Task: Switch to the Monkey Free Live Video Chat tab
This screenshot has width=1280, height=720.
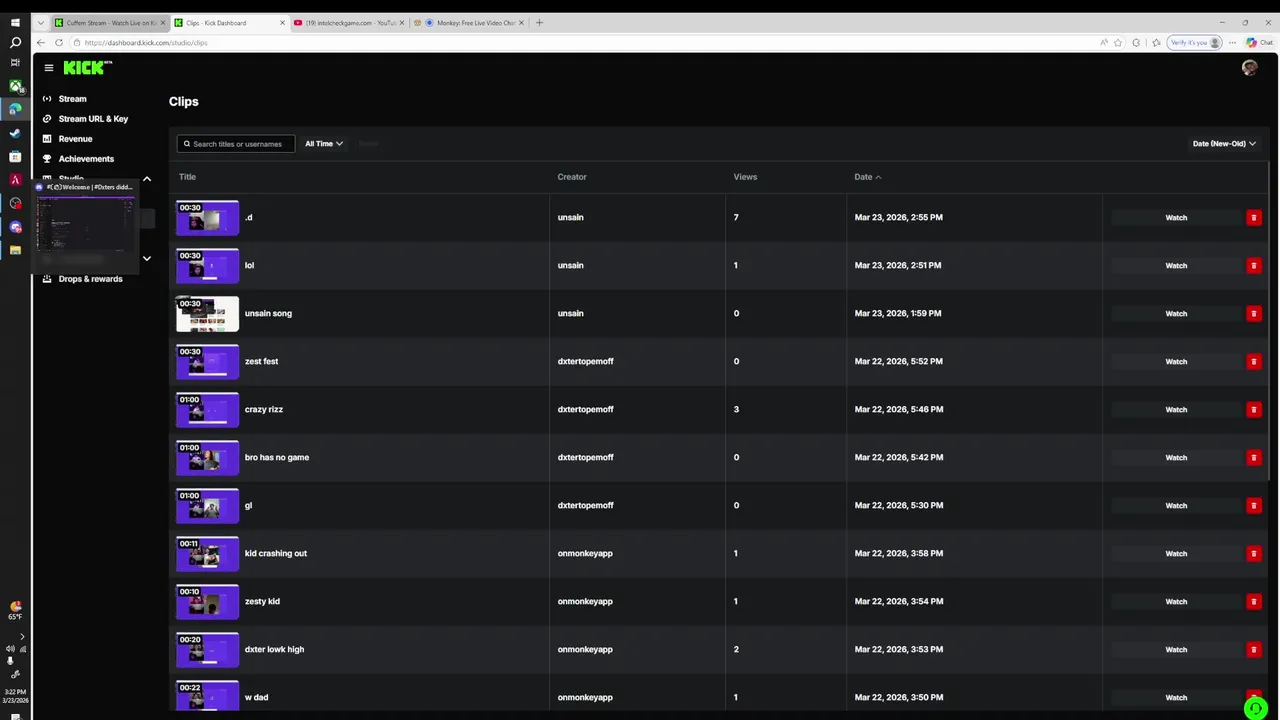Action: tap(470, 23)
